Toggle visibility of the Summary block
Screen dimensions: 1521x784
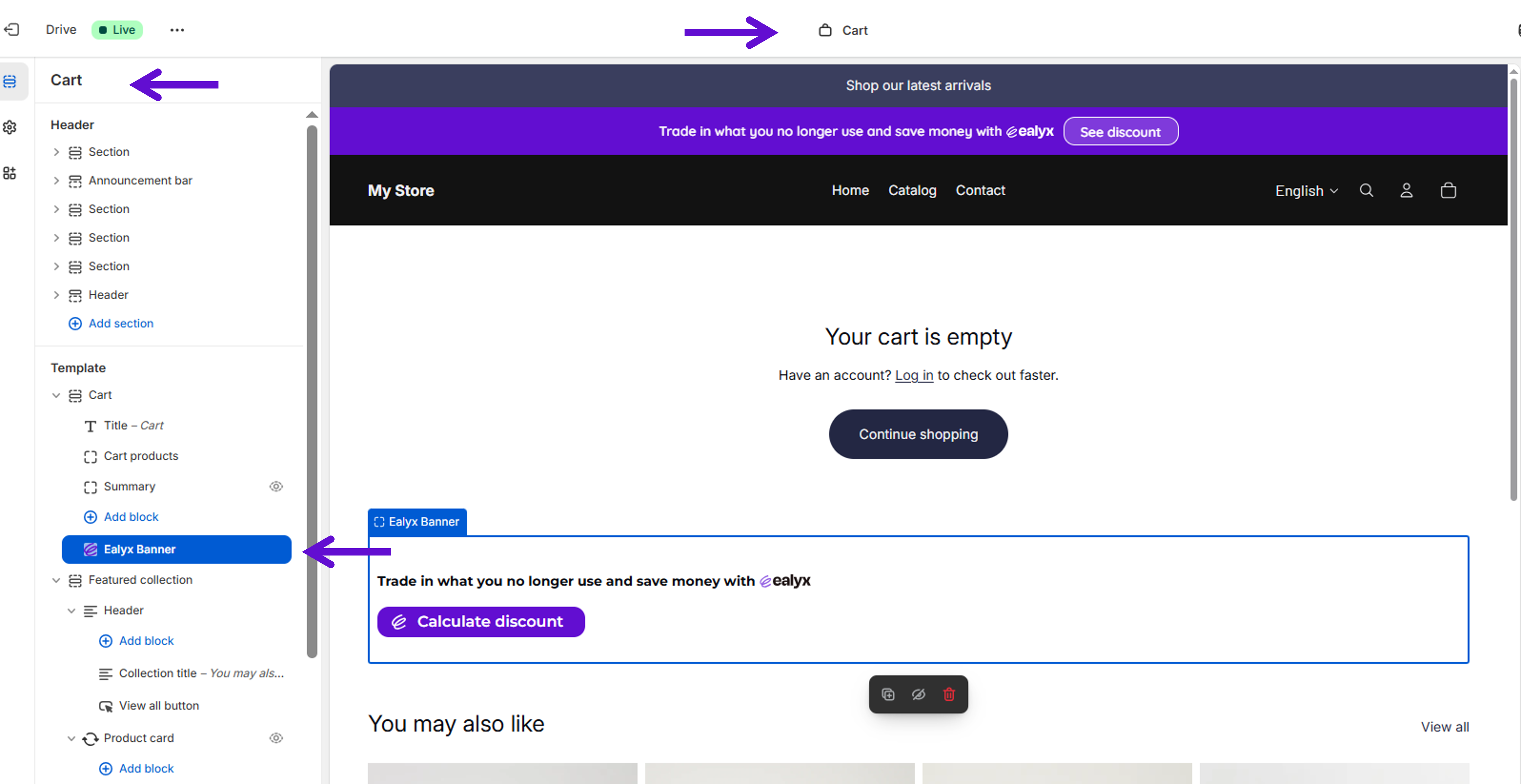click(x=276, y=486)
